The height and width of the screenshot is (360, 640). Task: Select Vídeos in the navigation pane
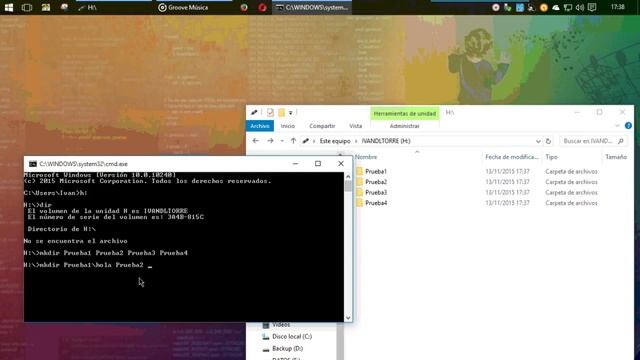[281, 325]
